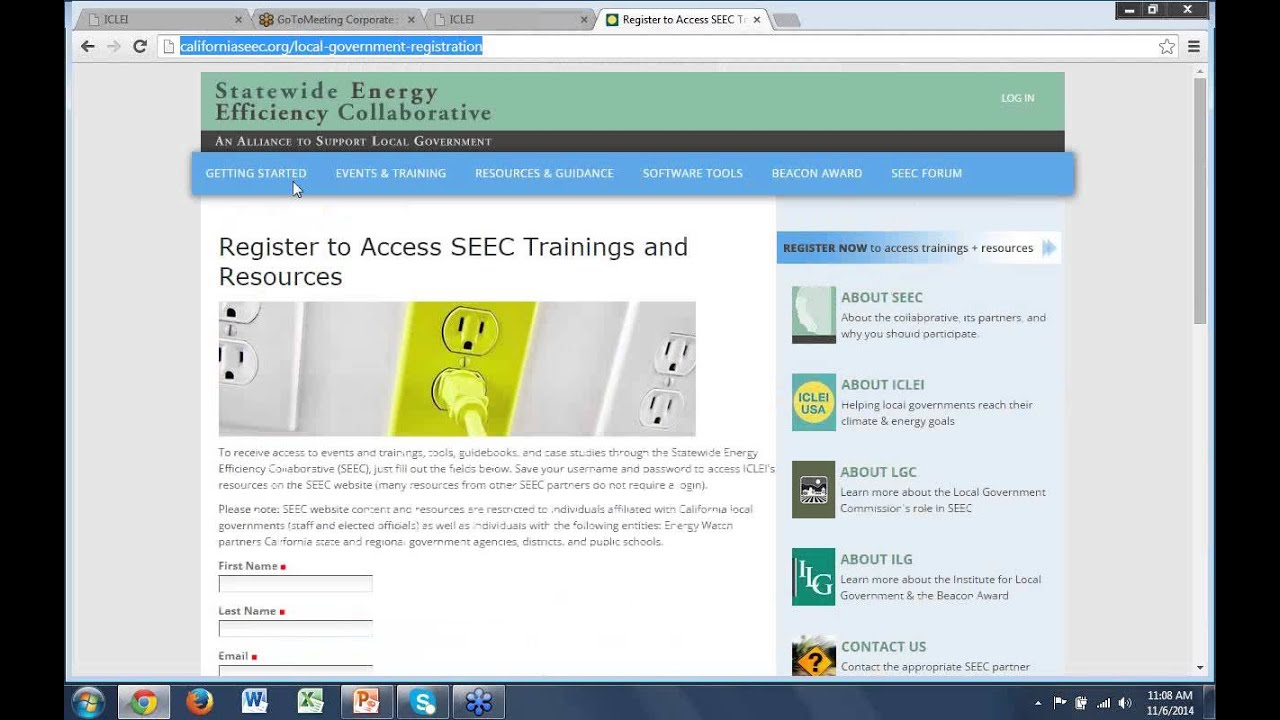Bookmark this page with the star icon
This screenshot has width=1280, height=720.
click(x=1167, y=46)
